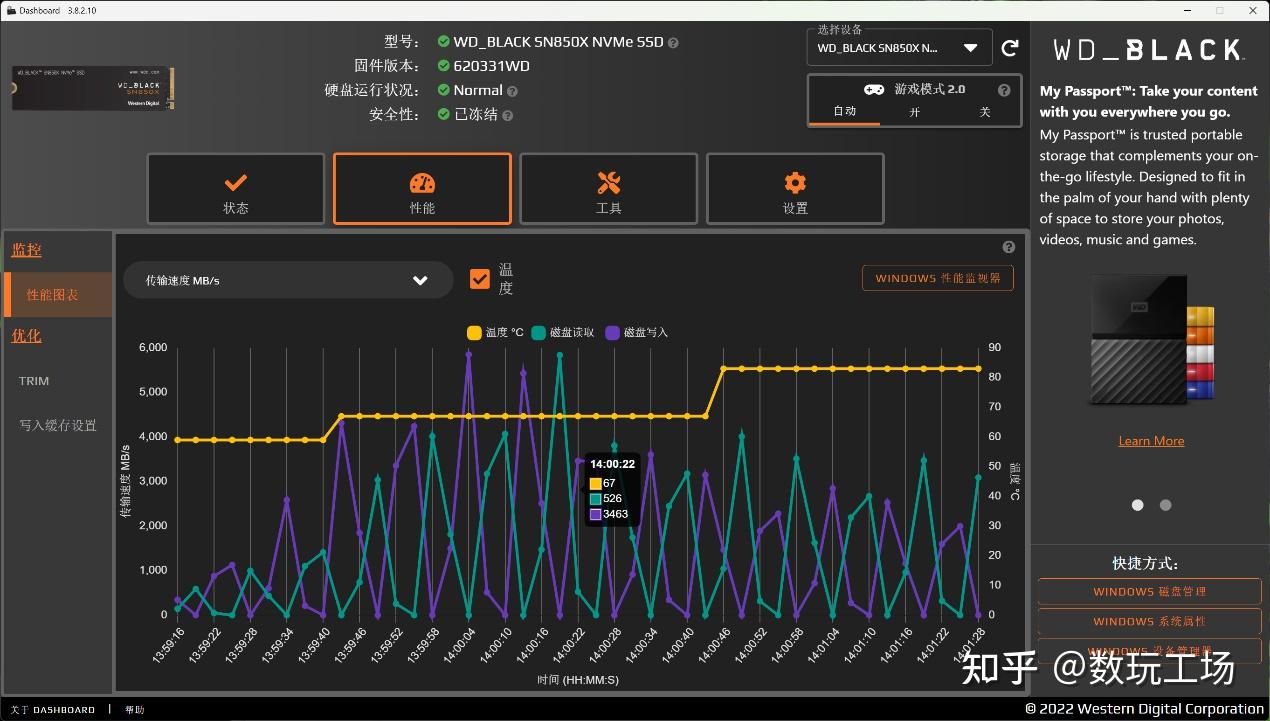1270x721 pixels.
Task: Select 写入缓存设置 in the sidebar
Action: (x=58, y=425)
